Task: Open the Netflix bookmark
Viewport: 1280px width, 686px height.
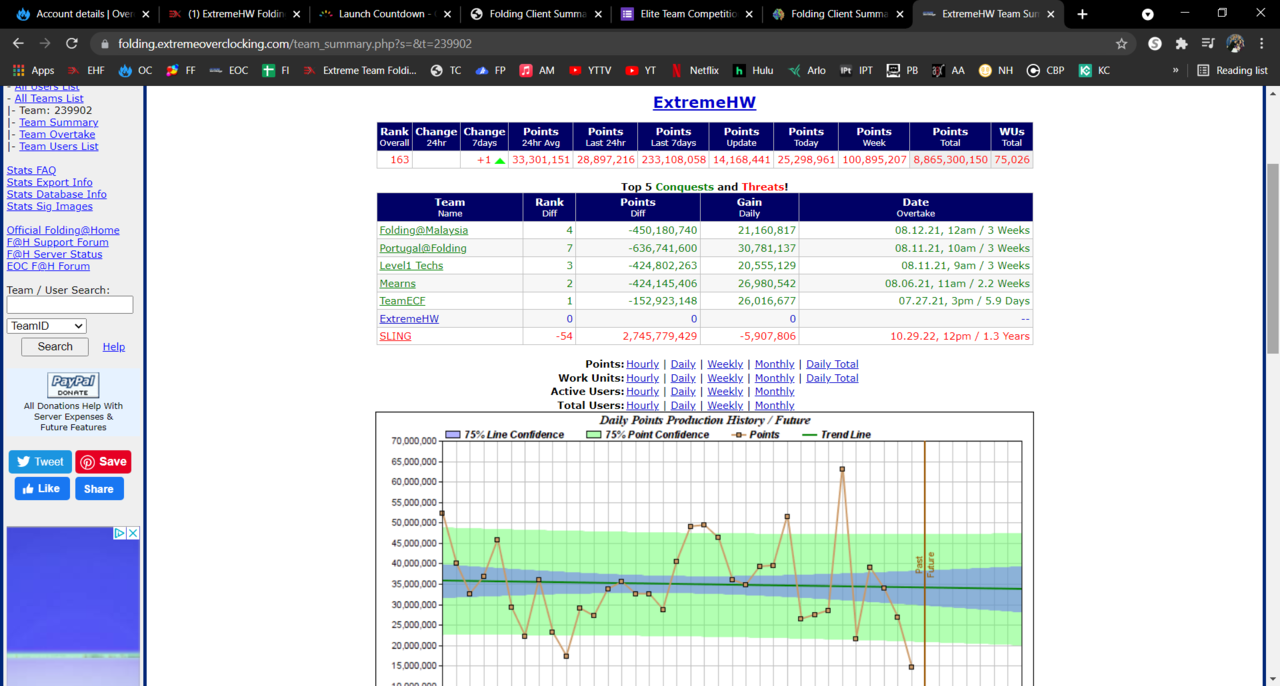Action: coord(695,71)
